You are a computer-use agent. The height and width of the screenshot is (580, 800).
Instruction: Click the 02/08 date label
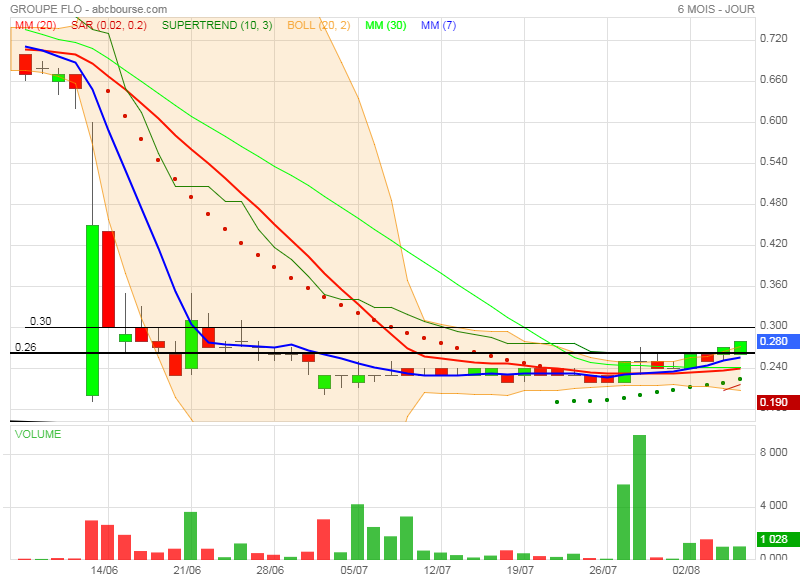[x=686, y=570]
